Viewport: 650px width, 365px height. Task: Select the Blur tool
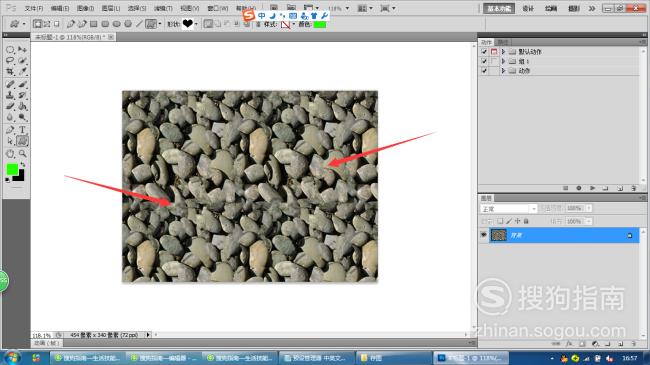click(10, 117)
